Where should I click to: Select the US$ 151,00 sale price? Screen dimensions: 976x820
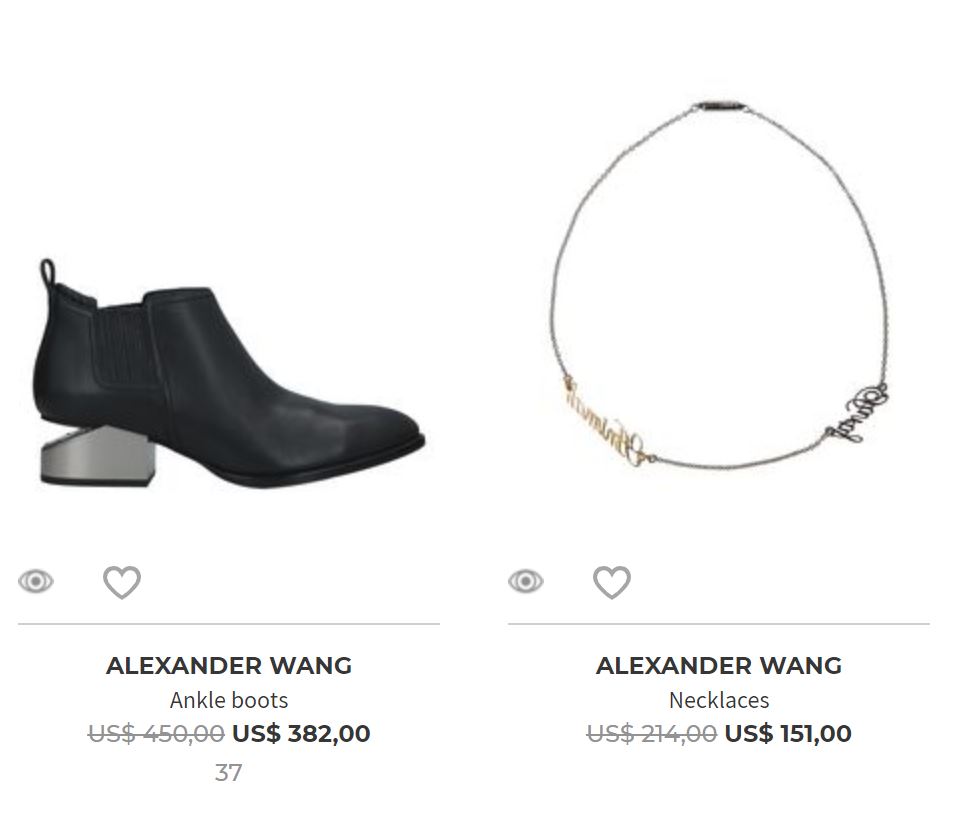tap(788, 733)
